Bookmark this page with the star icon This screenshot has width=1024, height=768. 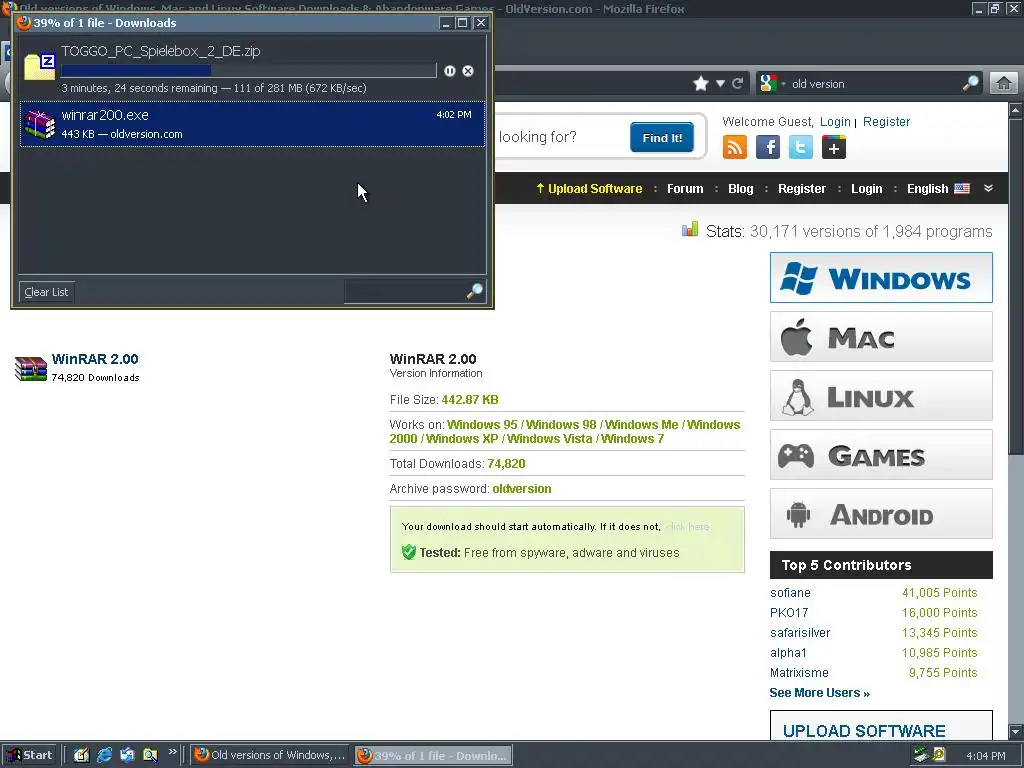click(x=701, y=84)
